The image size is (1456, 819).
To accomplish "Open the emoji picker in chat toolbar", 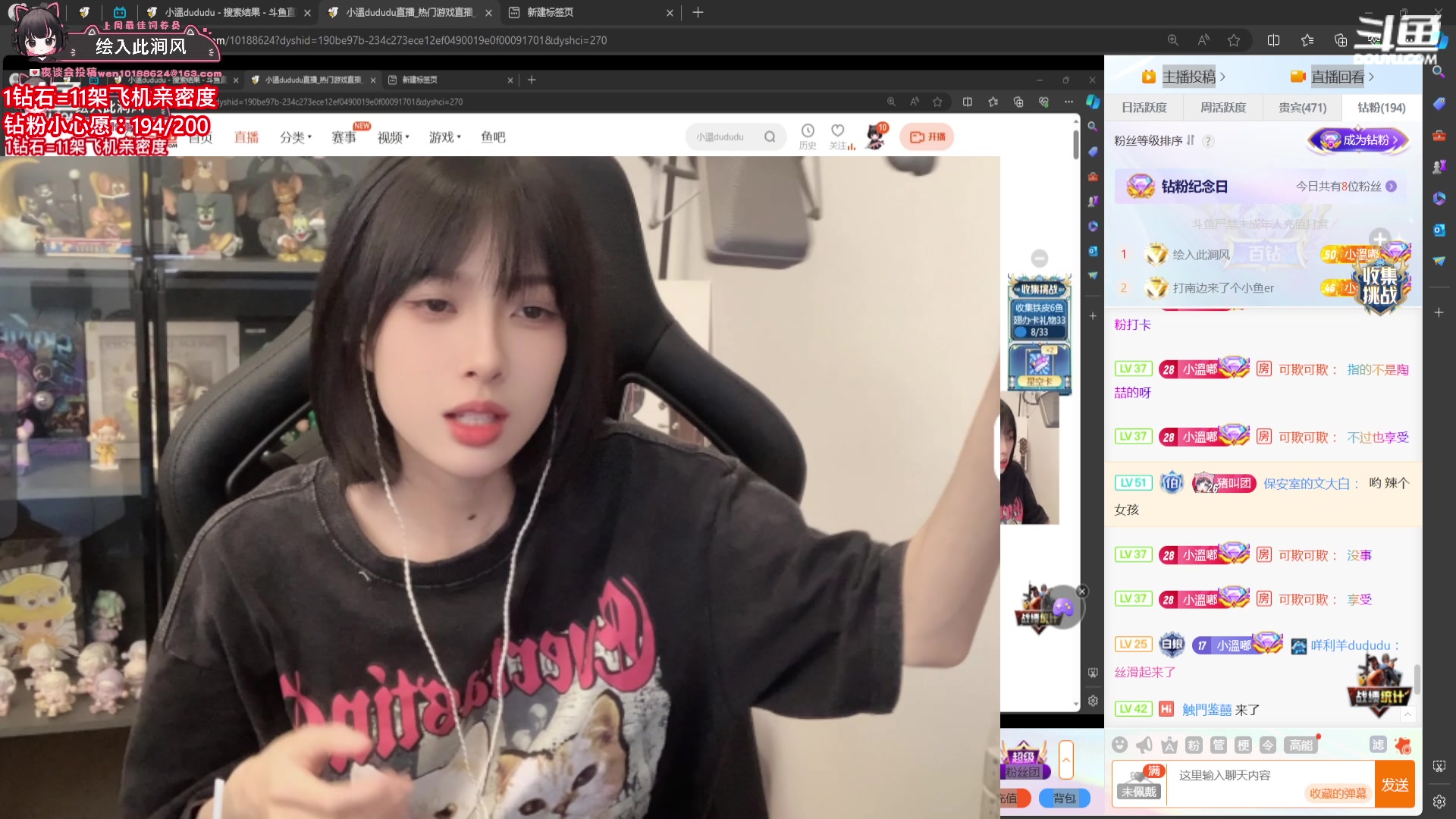I will 1120,745.
